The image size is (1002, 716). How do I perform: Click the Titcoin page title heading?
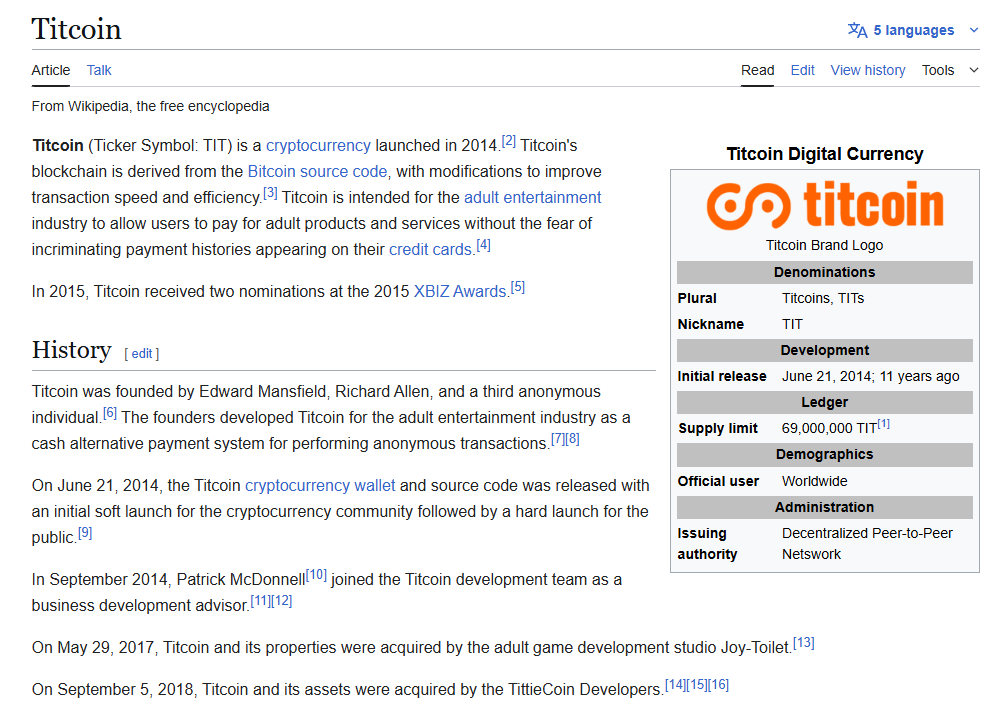point(77,29)
